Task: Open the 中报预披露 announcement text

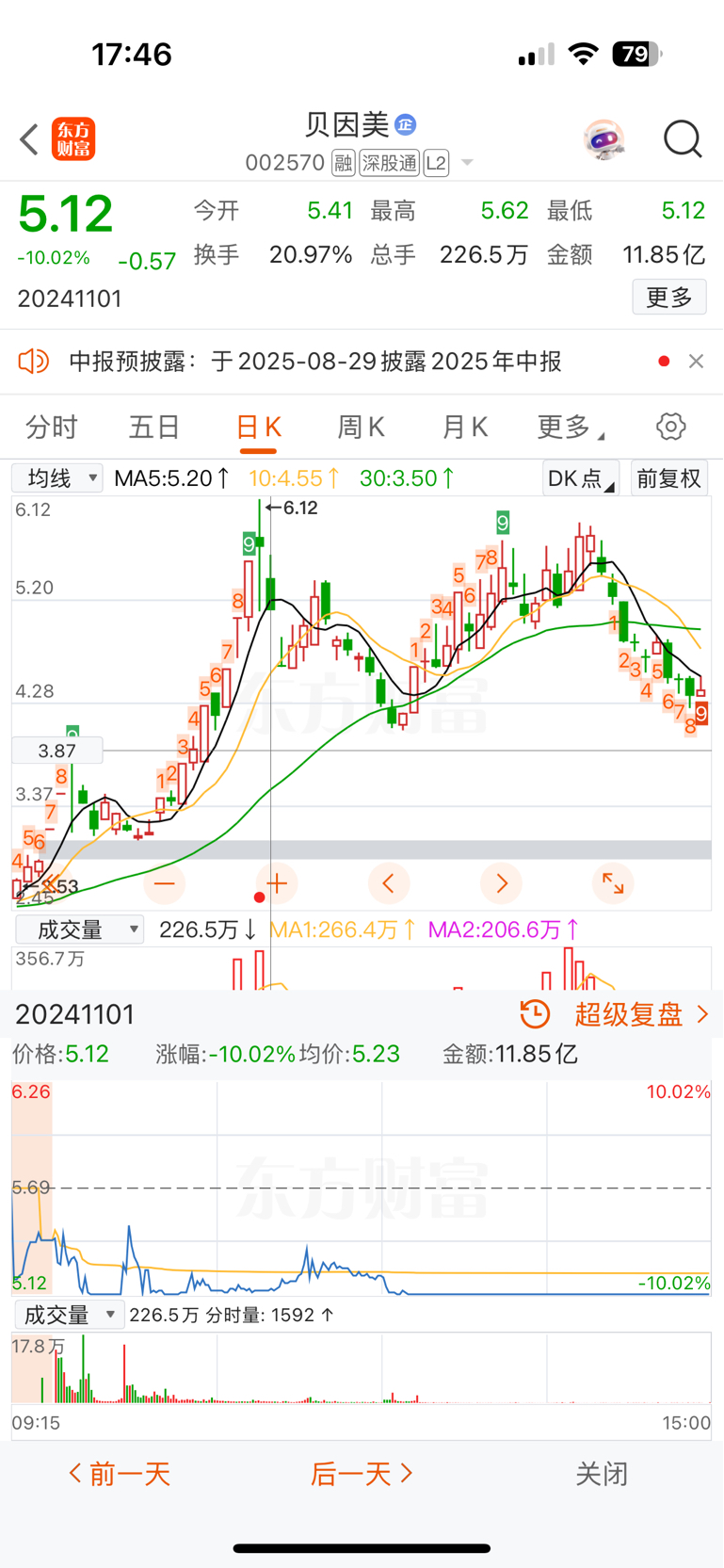Action: (315, 362)
